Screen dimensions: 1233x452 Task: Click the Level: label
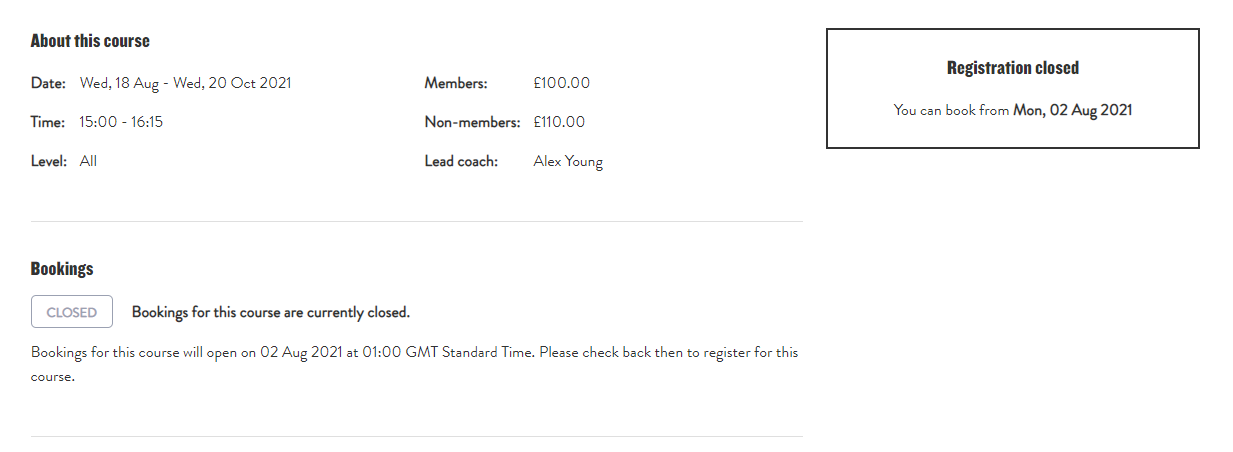(49, 161)
